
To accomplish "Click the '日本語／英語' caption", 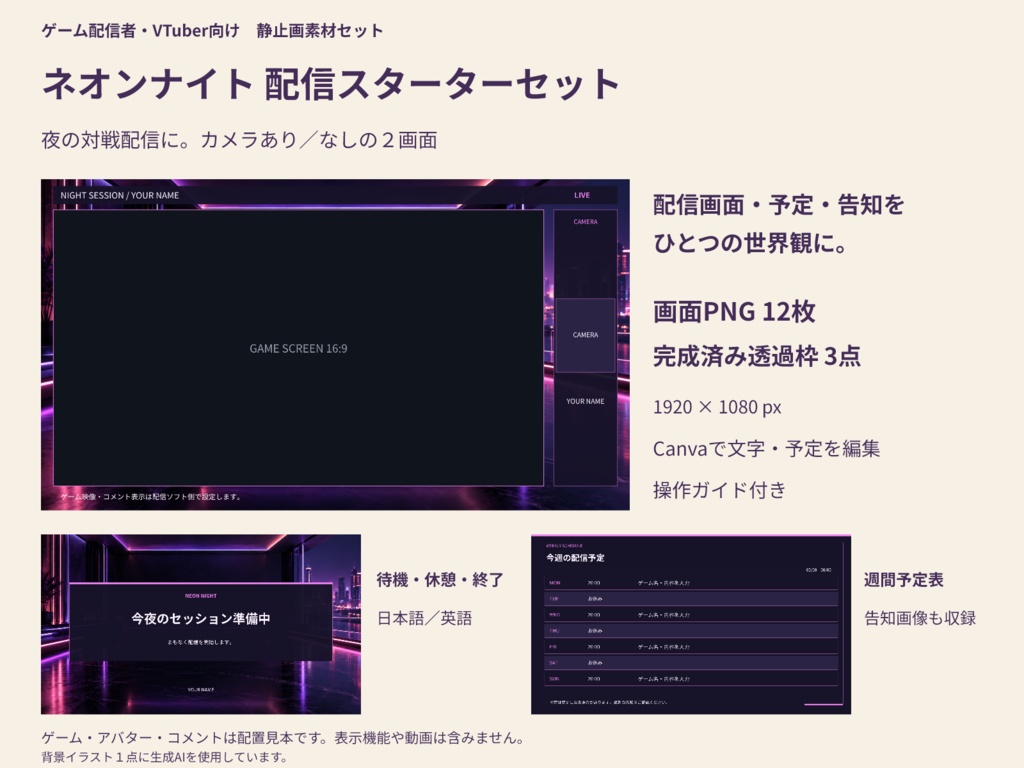I will click(x=424, y=618).
